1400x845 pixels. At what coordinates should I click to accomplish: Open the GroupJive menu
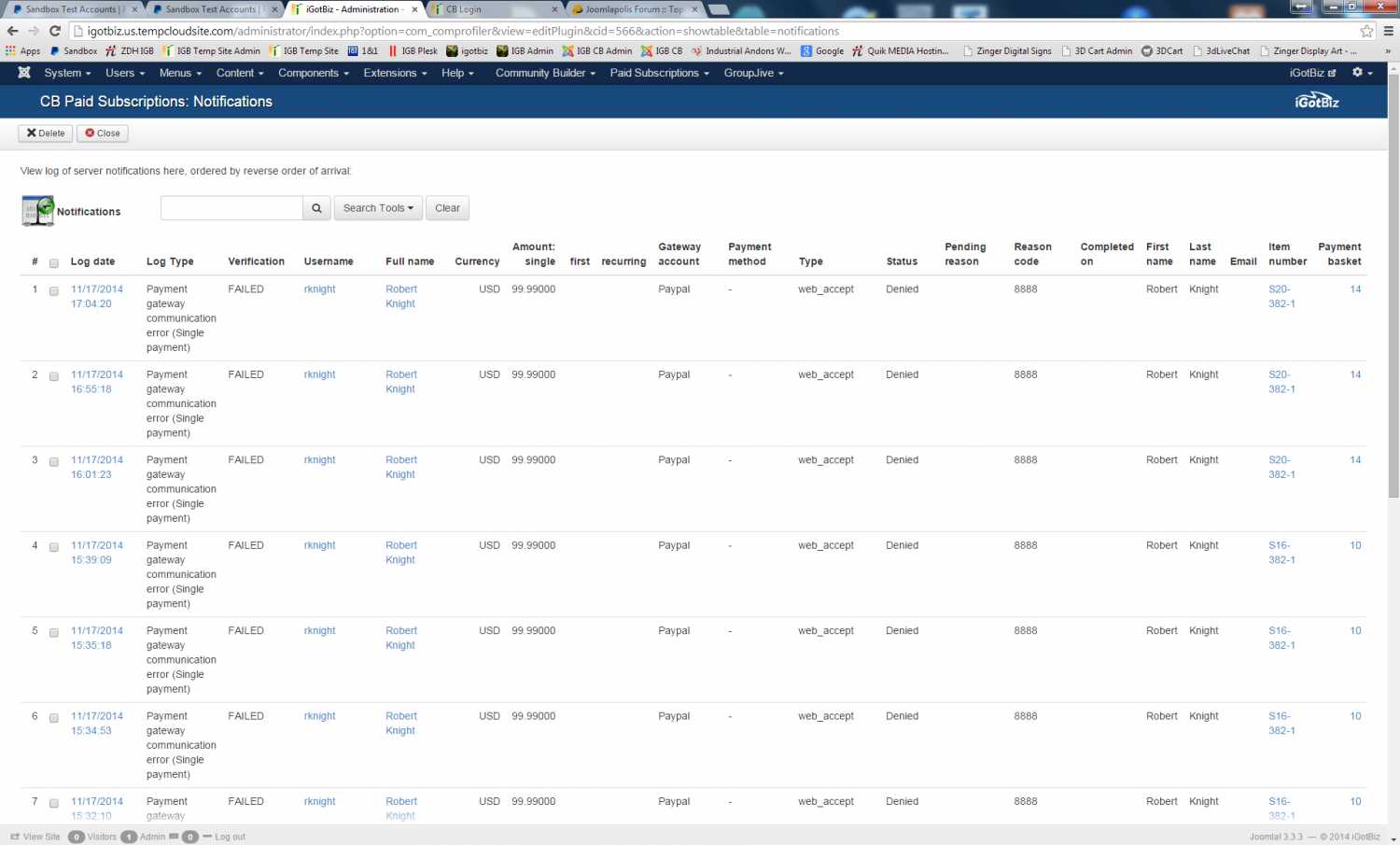coord(753,73)
